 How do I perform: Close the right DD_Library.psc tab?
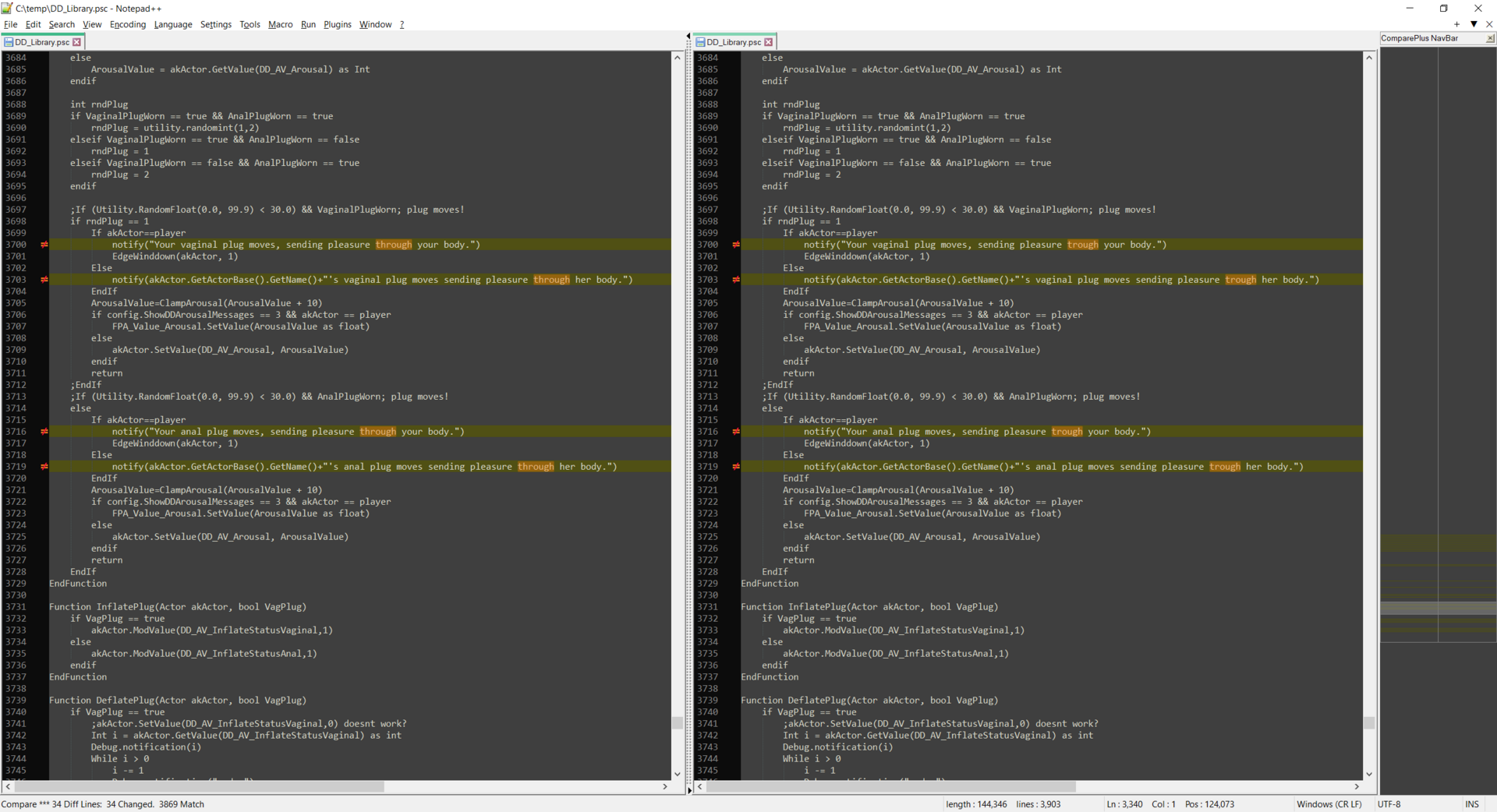click(x=768, y=42)
